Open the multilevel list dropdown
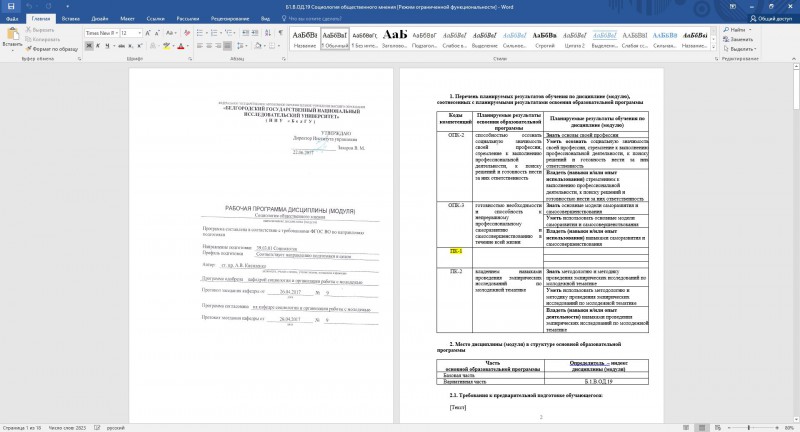The image size is (800, 432). pos(234,33)
